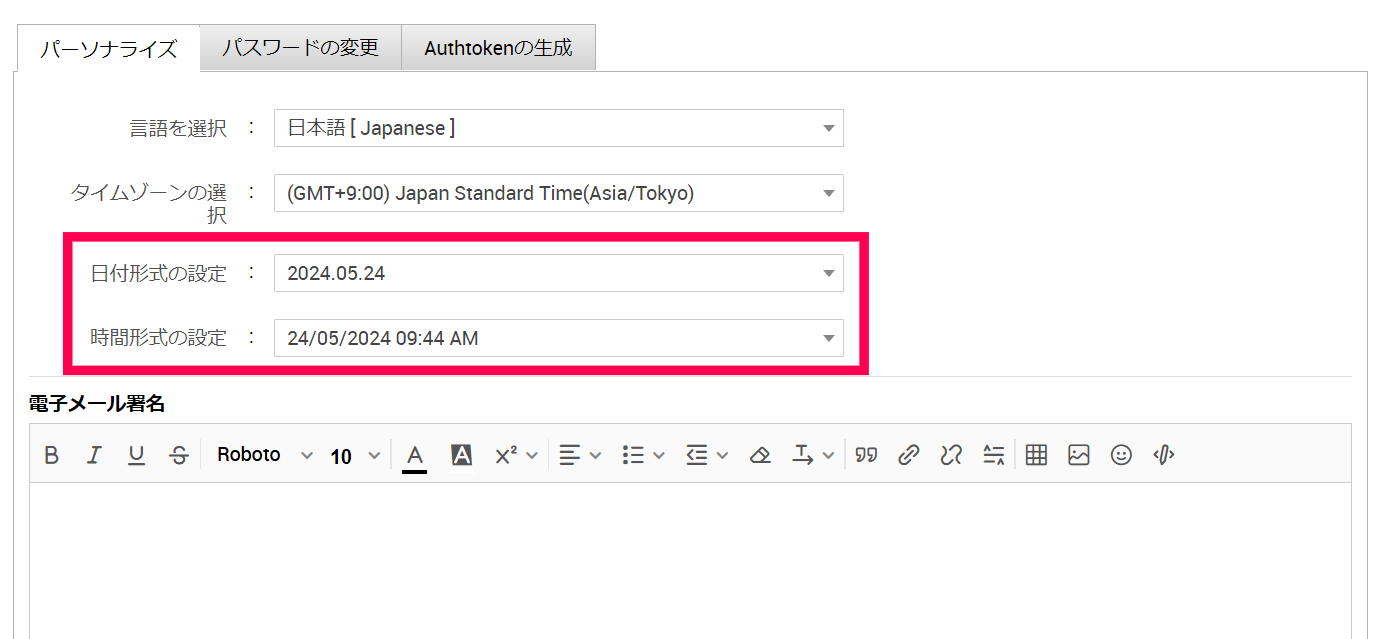Click the 時間形式の設定 label
The image size is (1396, 639).
pos(159,338)
